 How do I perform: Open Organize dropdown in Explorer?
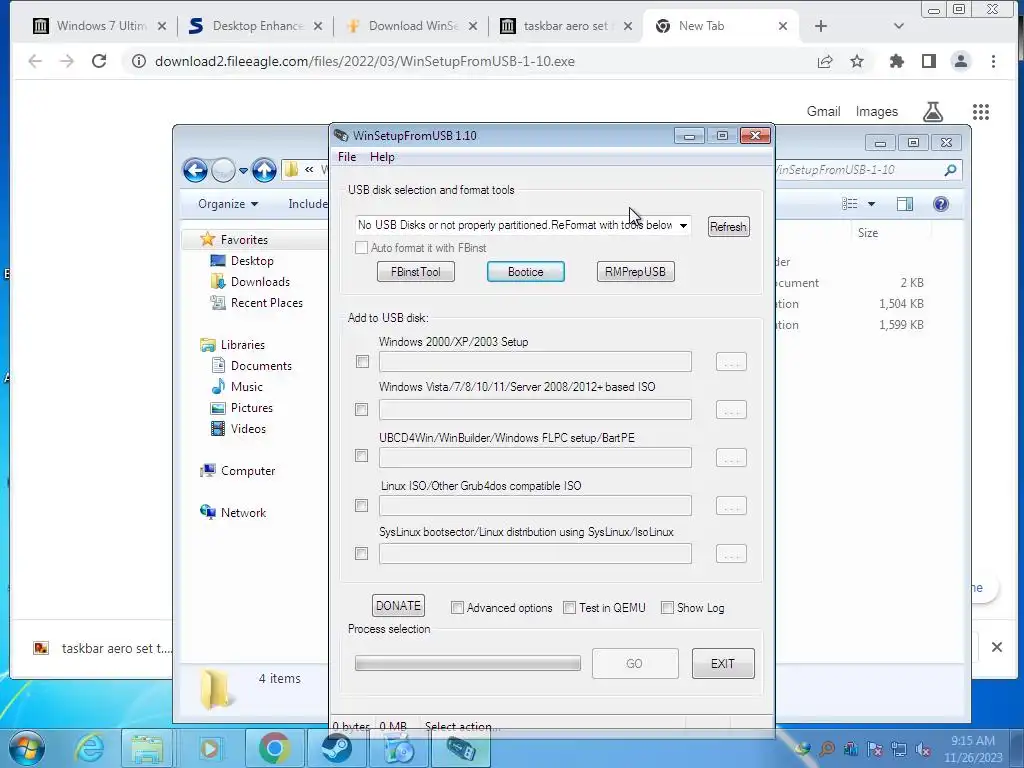(228, 204)
